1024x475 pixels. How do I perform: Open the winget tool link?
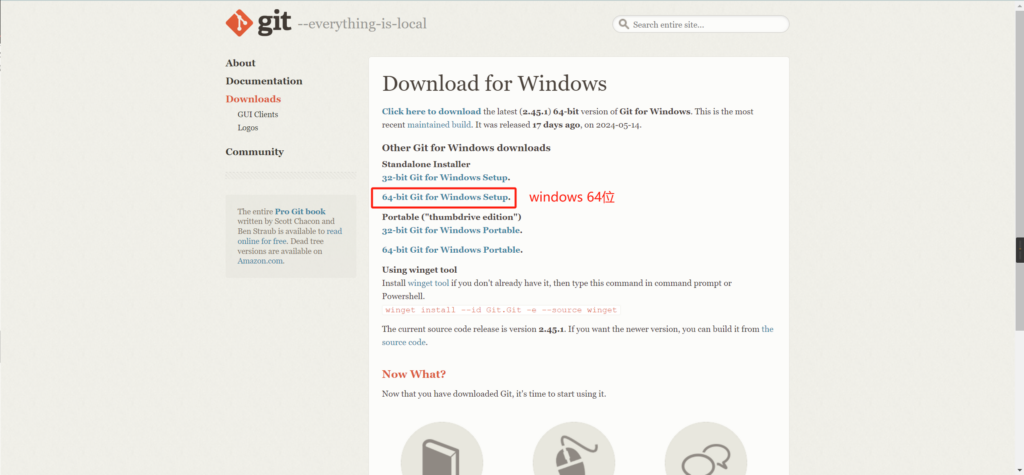tap(428, 284)
